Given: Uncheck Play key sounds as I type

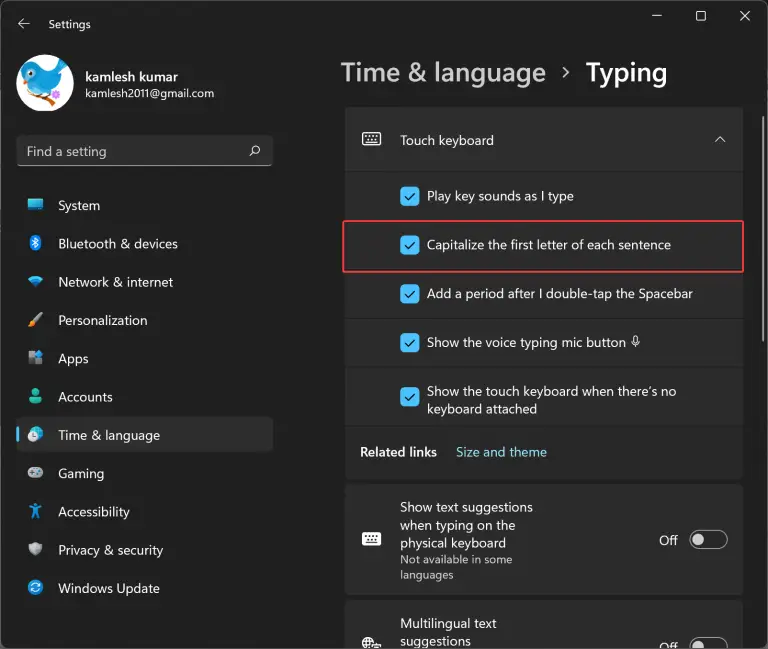Looking at the screenshot, I should tap(409, 196).
